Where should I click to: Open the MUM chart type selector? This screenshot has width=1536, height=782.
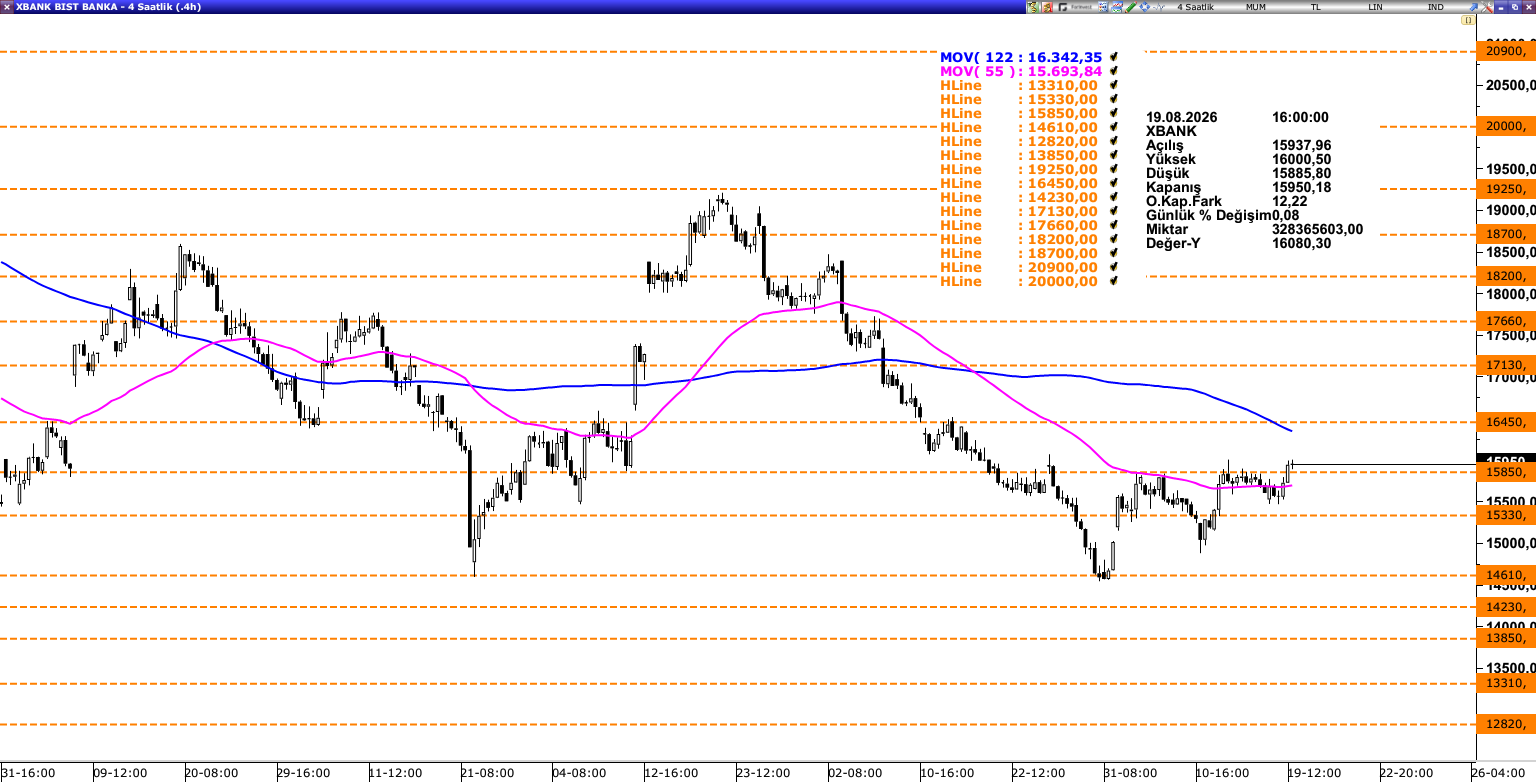pos(1255,7)
